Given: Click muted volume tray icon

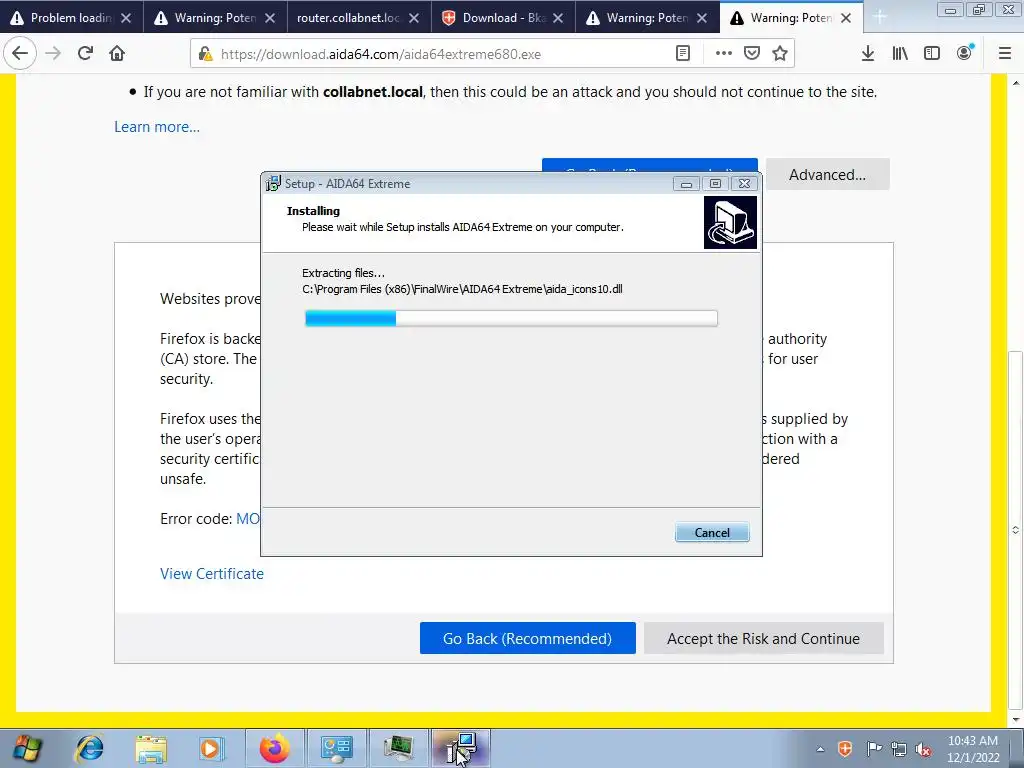Looking at the screenshot, I should click(x=924, y=749).
